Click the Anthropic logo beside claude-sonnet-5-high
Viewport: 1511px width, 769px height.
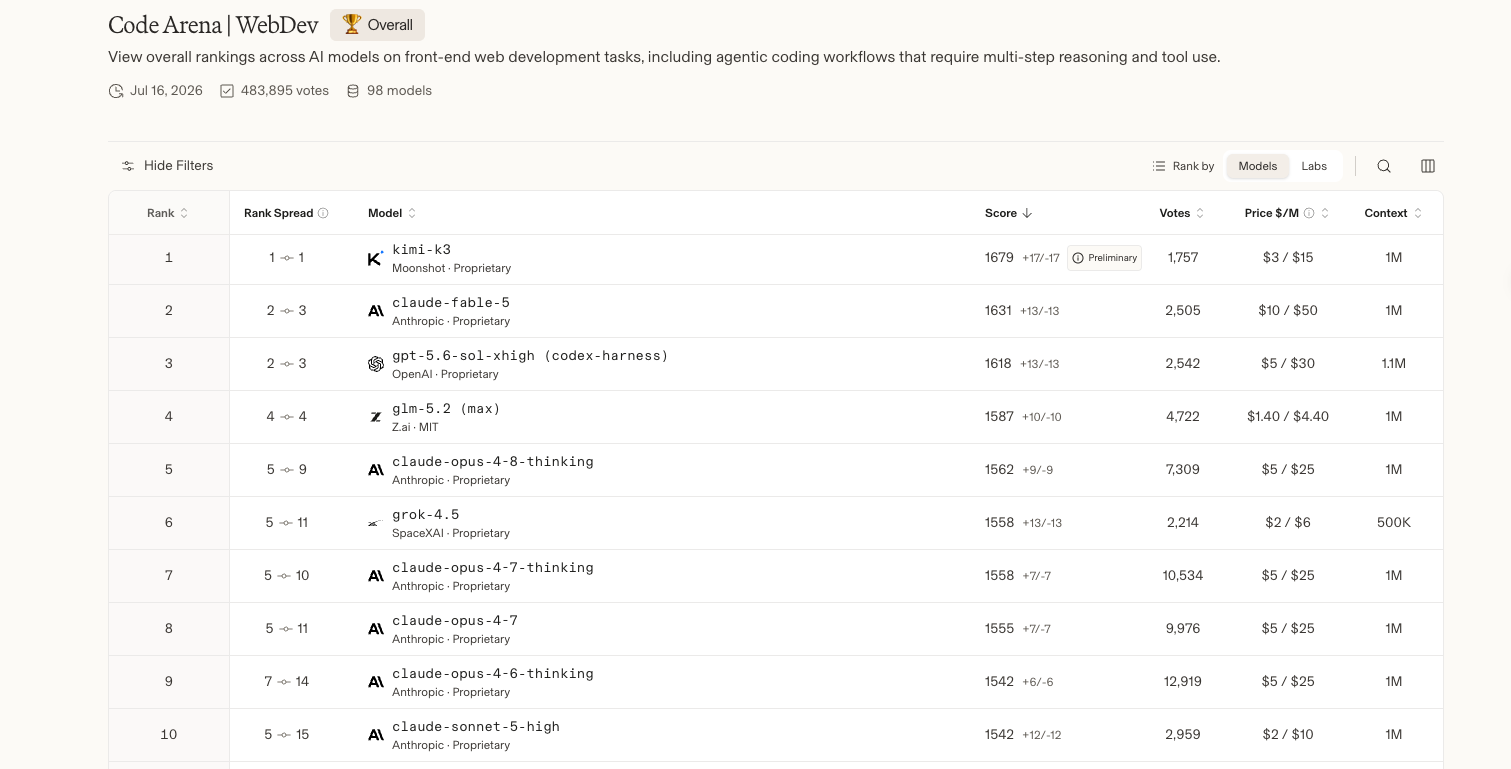click(x=376, y=735)
